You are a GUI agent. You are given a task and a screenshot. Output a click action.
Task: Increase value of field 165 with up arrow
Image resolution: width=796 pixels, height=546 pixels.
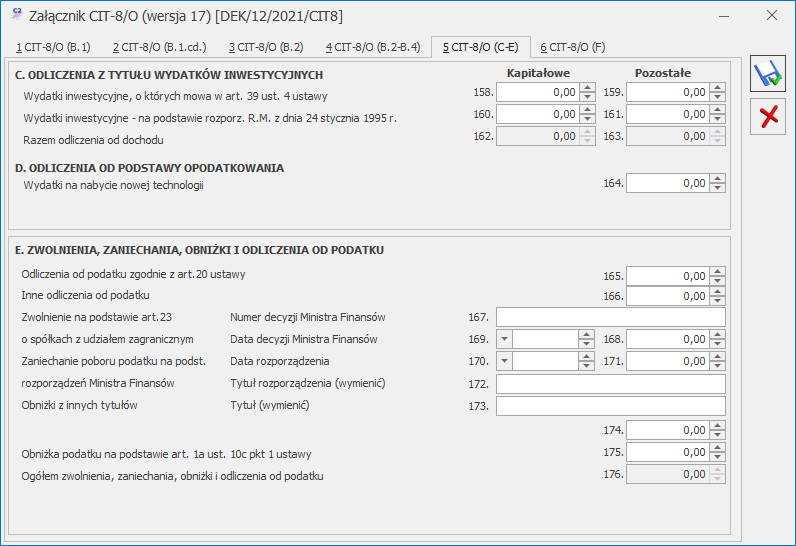(x=717, y=271)
